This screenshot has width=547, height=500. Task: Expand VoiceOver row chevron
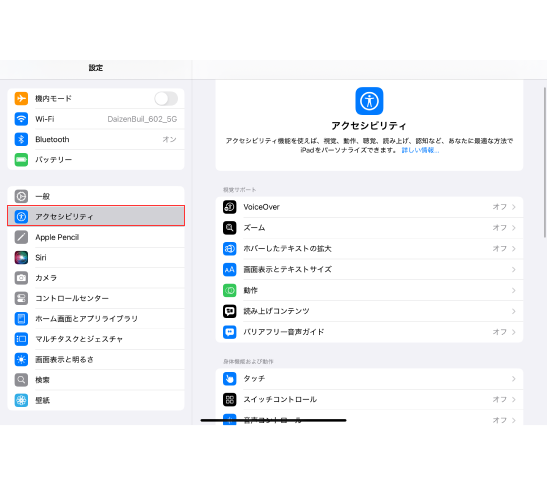tap(514, 207)
